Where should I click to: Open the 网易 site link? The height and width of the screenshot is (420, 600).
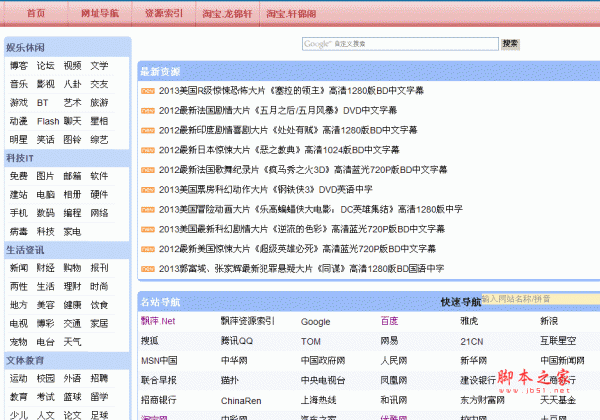[x=390, y=341]
